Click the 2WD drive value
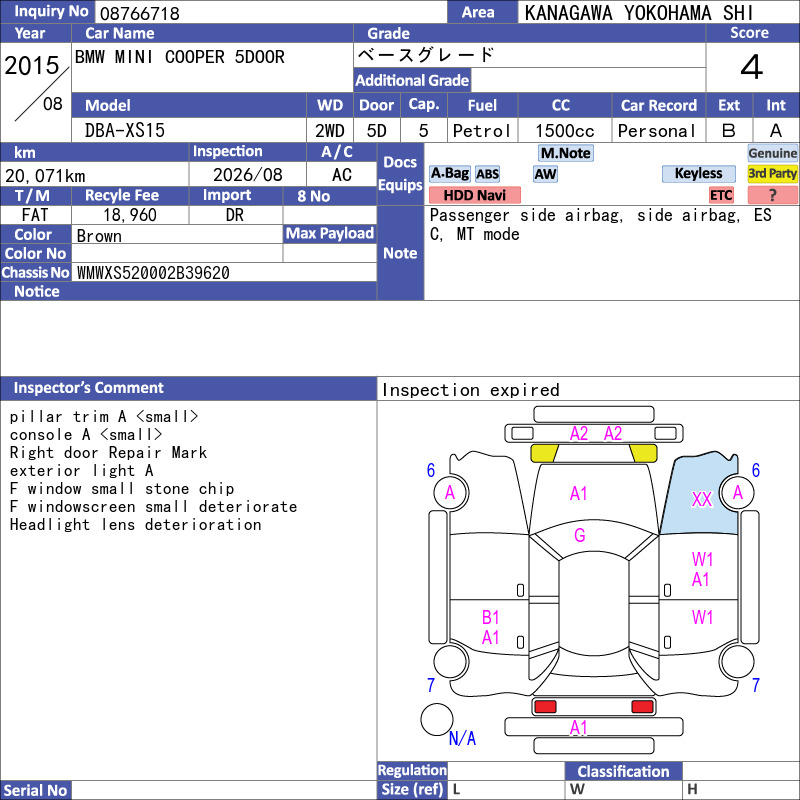800x800 pixels. [x=330, y=131]
